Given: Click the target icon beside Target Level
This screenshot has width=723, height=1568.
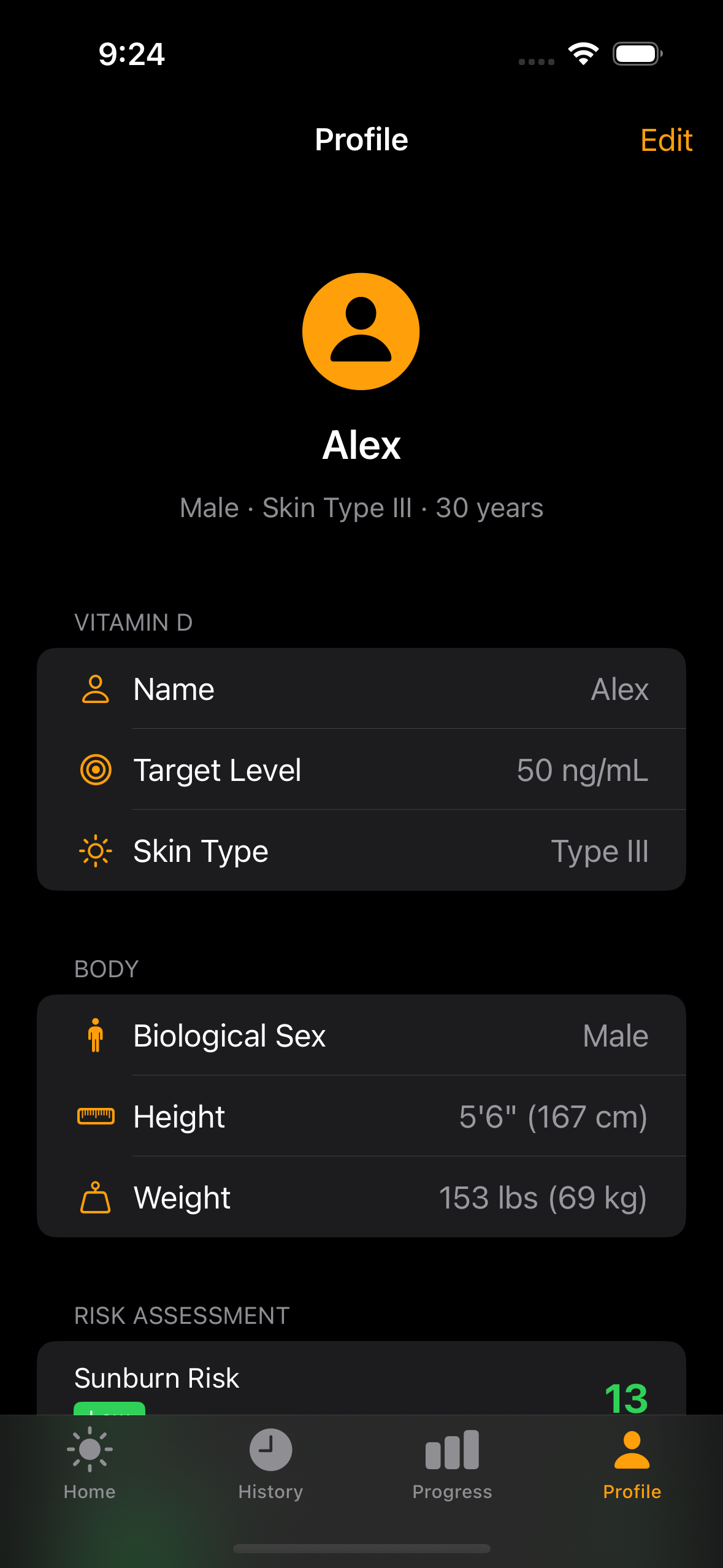Looking at the screenshot, I should pos(96,770).
